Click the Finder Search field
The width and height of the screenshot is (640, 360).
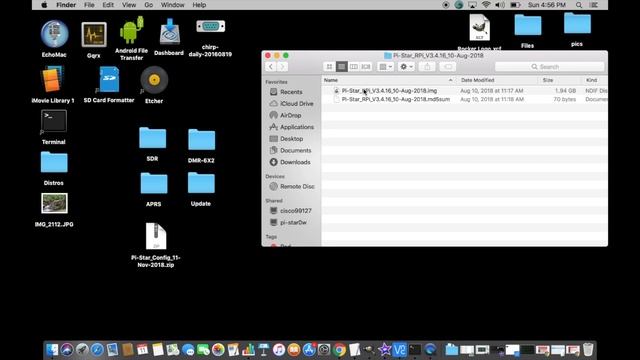(x=549, y=67)
